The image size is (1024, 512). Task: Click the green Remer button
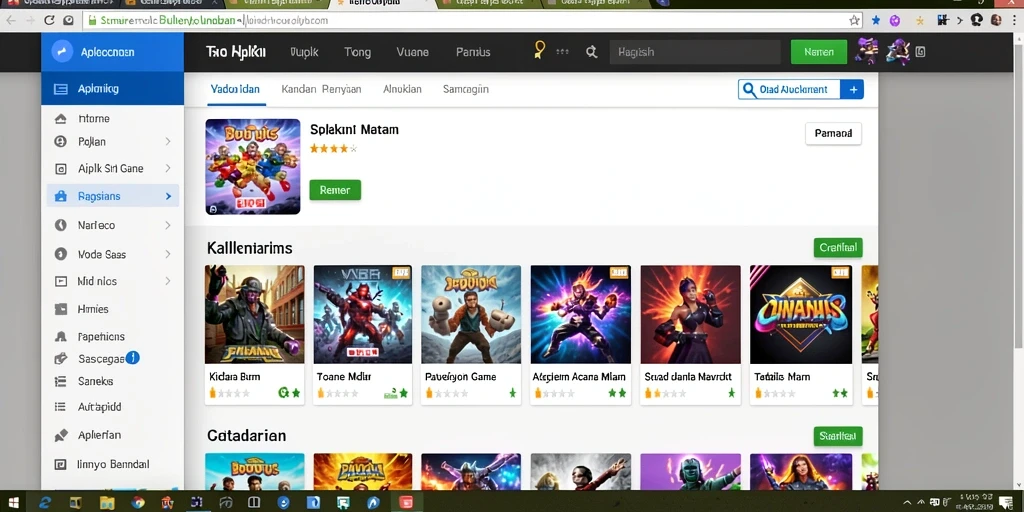pyautogui.click(x=335, y=190)
